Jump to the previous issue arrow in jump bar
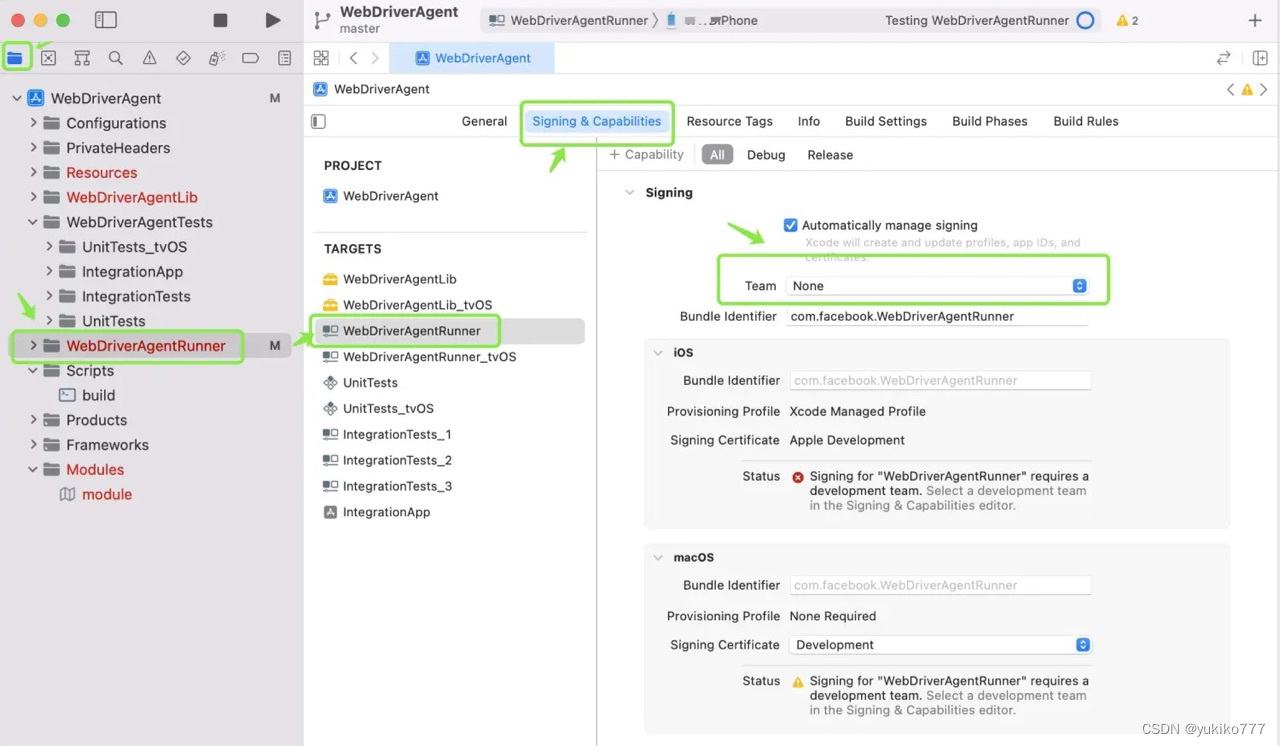 pyautogui.click(x=1230, y=89)
